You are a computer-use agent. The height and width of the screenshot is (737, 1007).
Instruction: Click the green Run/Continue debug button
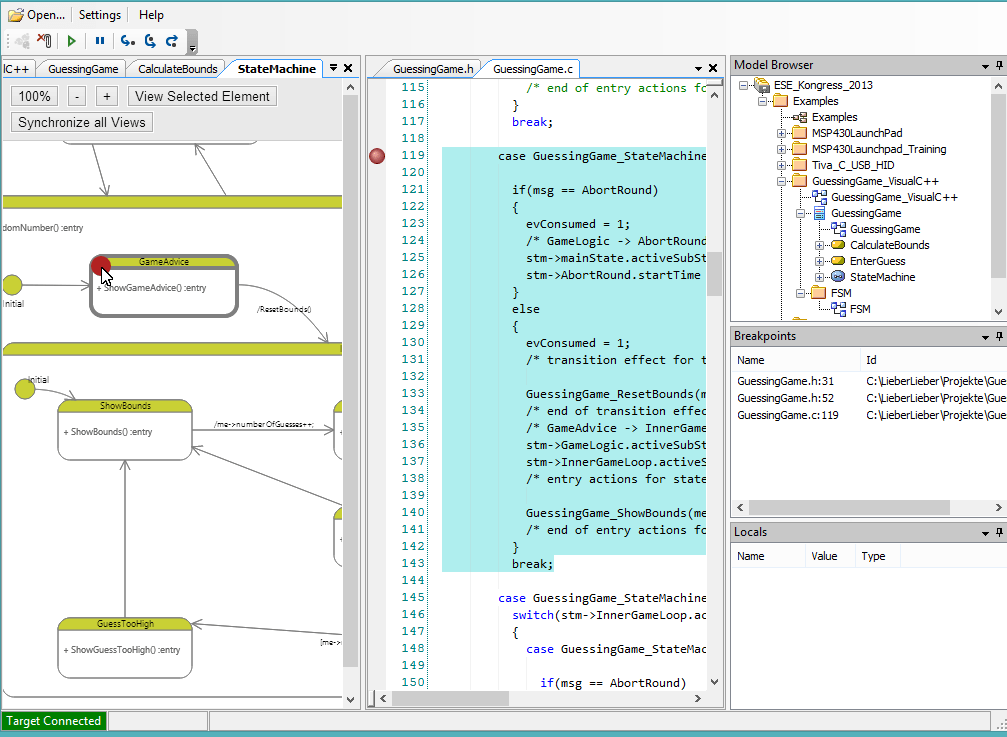pos(71,41)
